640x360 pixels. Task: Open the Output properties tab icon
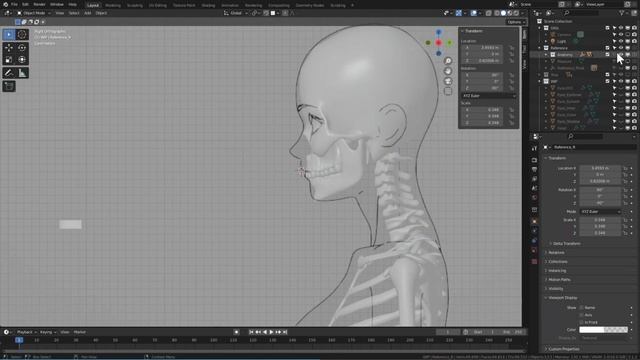tap(534, 169)
